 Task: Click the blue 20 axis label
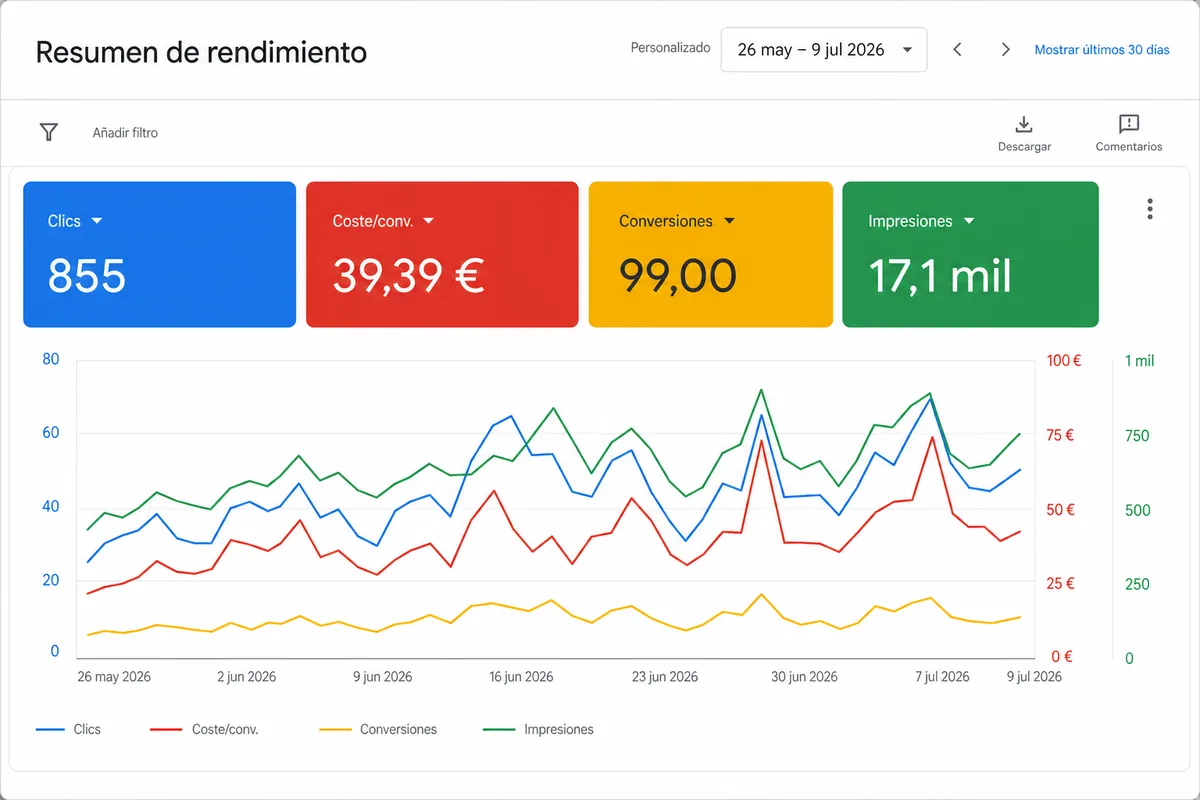[x=51, y=580]
